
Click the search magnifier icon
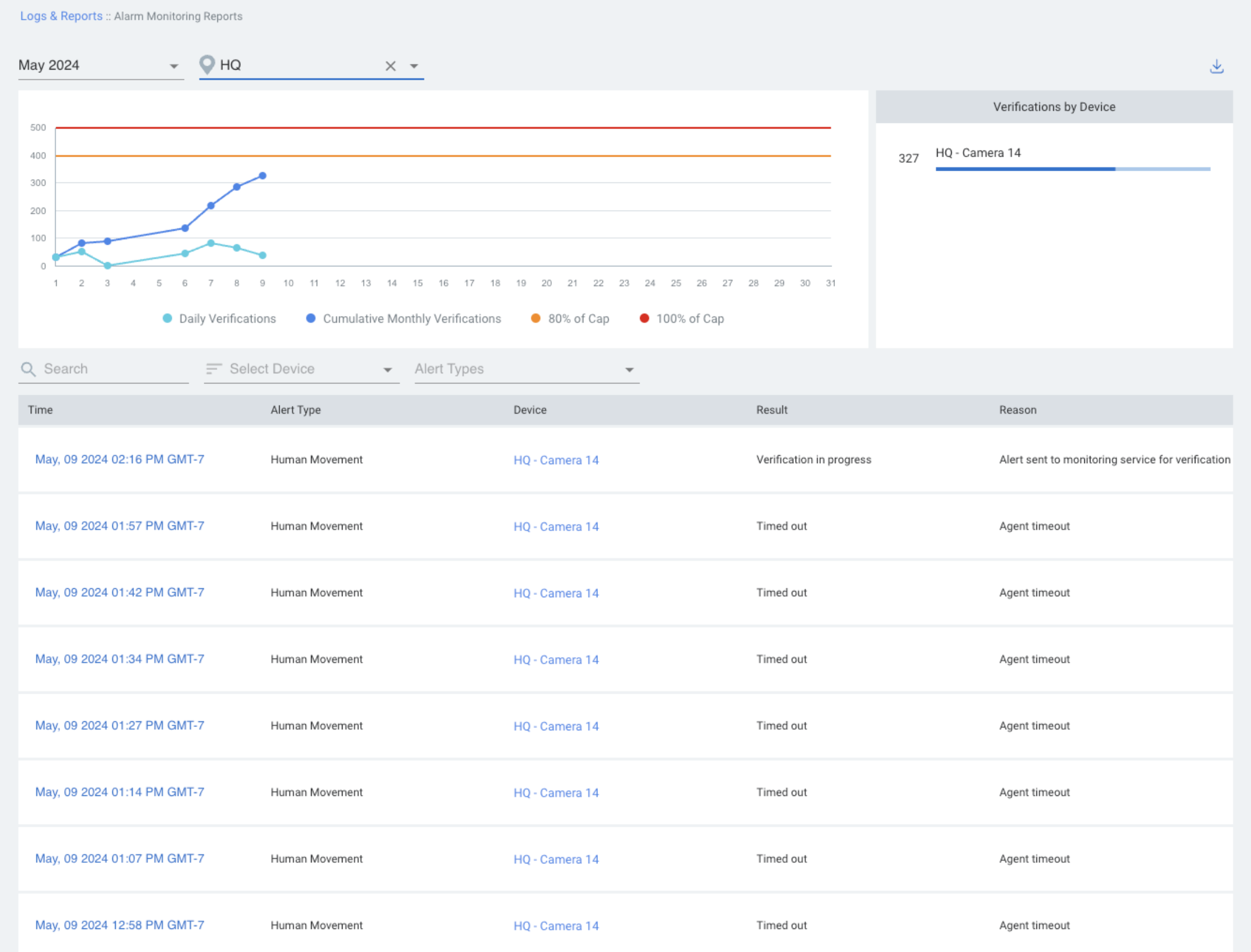pos(29,369)
